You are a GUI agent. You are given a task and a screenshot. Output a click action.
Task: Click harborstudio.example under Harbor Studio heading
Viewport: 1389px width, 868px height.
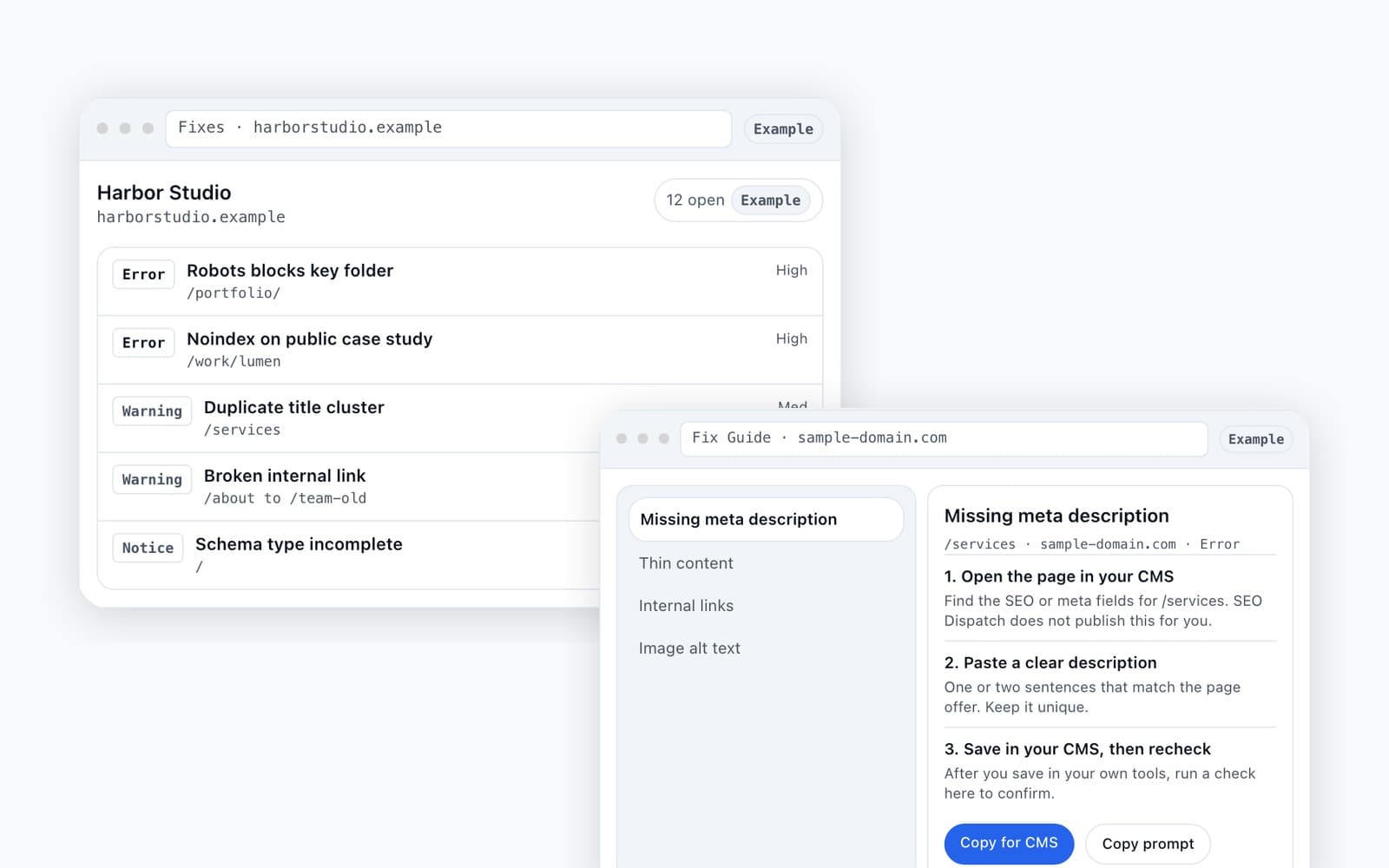coord(191,217)
